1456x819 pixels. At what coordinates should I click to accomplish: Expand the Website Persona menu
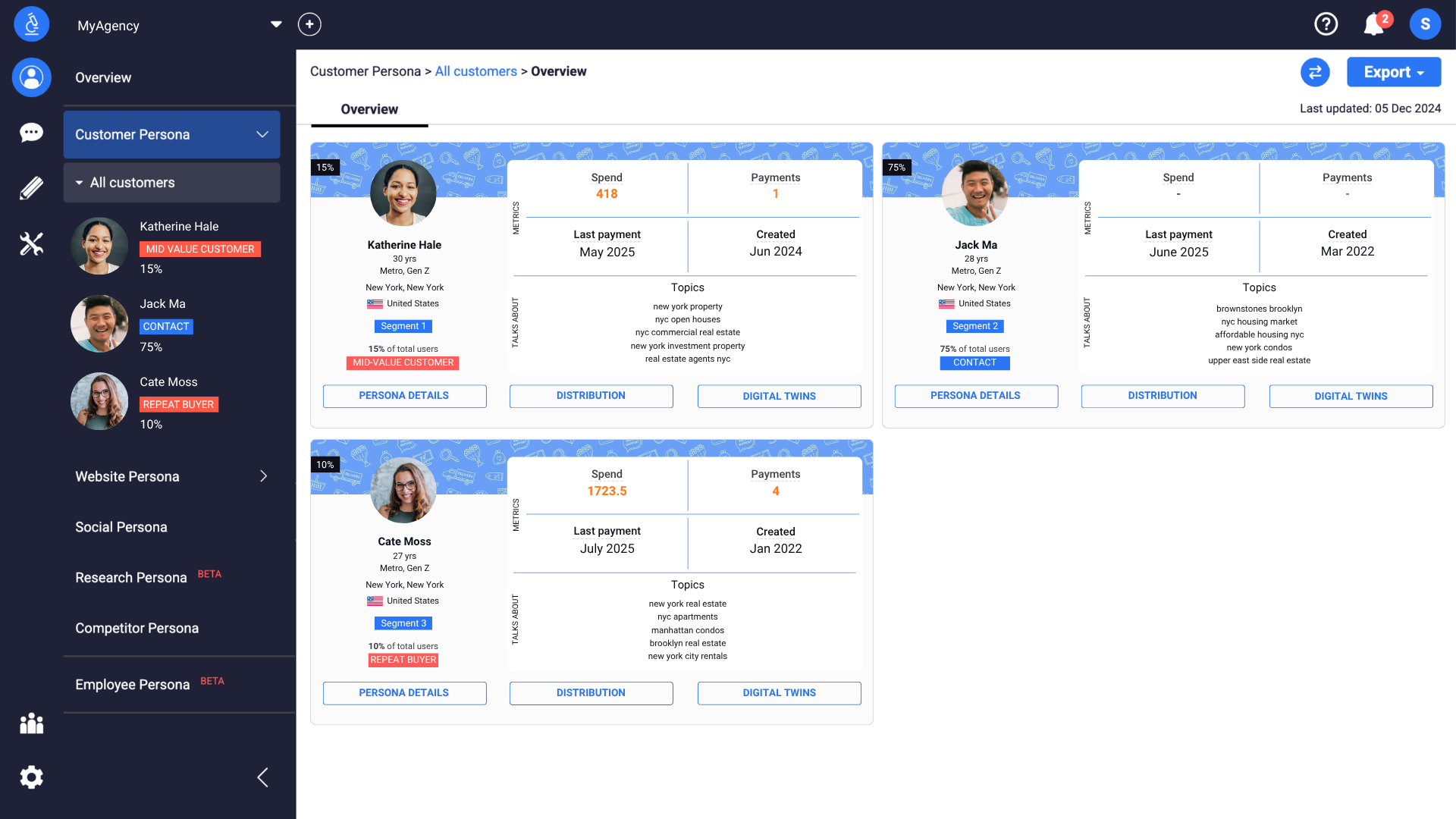click(x=263, y=476)
